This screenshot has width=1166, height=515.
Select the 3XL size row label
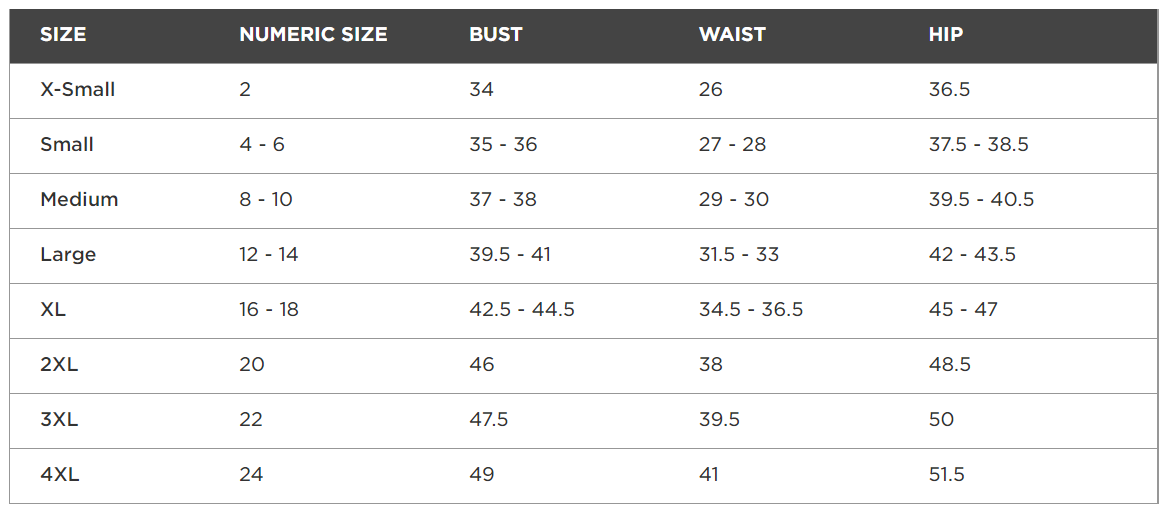pyautogui.click(x=59, y=420)
